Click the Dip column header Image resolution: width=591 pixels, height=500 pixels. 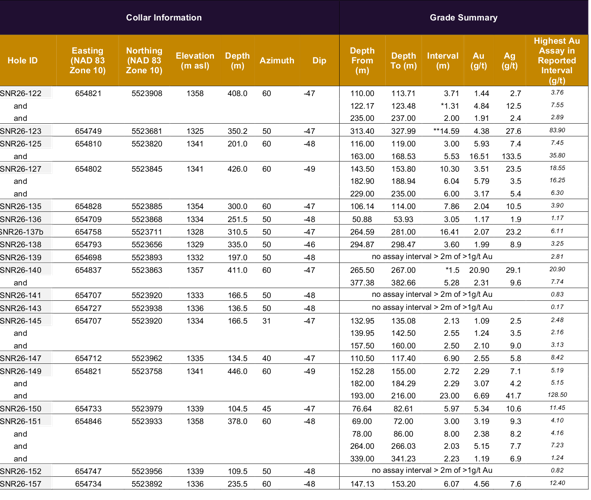coord(319,61)
